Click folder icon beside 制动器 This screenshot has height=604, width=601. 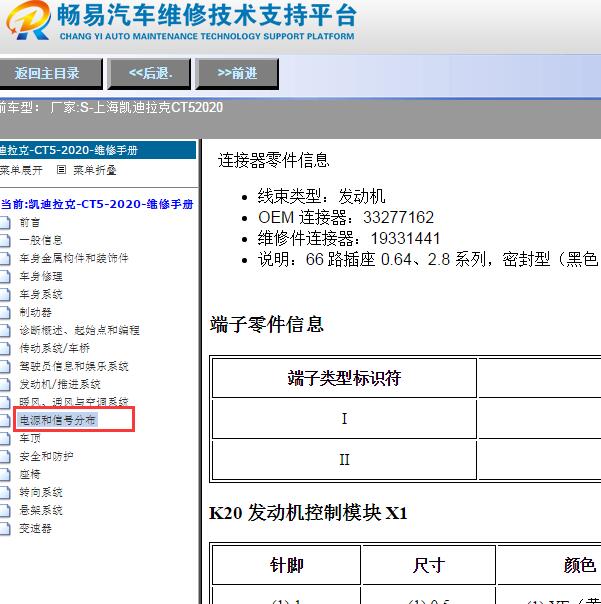coord(5,312)
